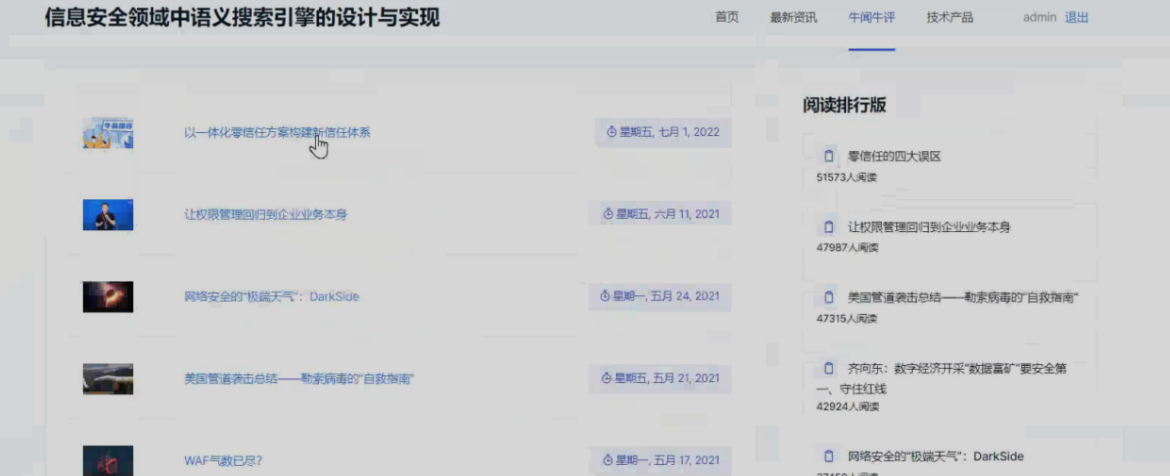Click clipboard icon beside 齐向东 ranking entry
Viewport: 1170px width, 476px height.
point(828,369)
